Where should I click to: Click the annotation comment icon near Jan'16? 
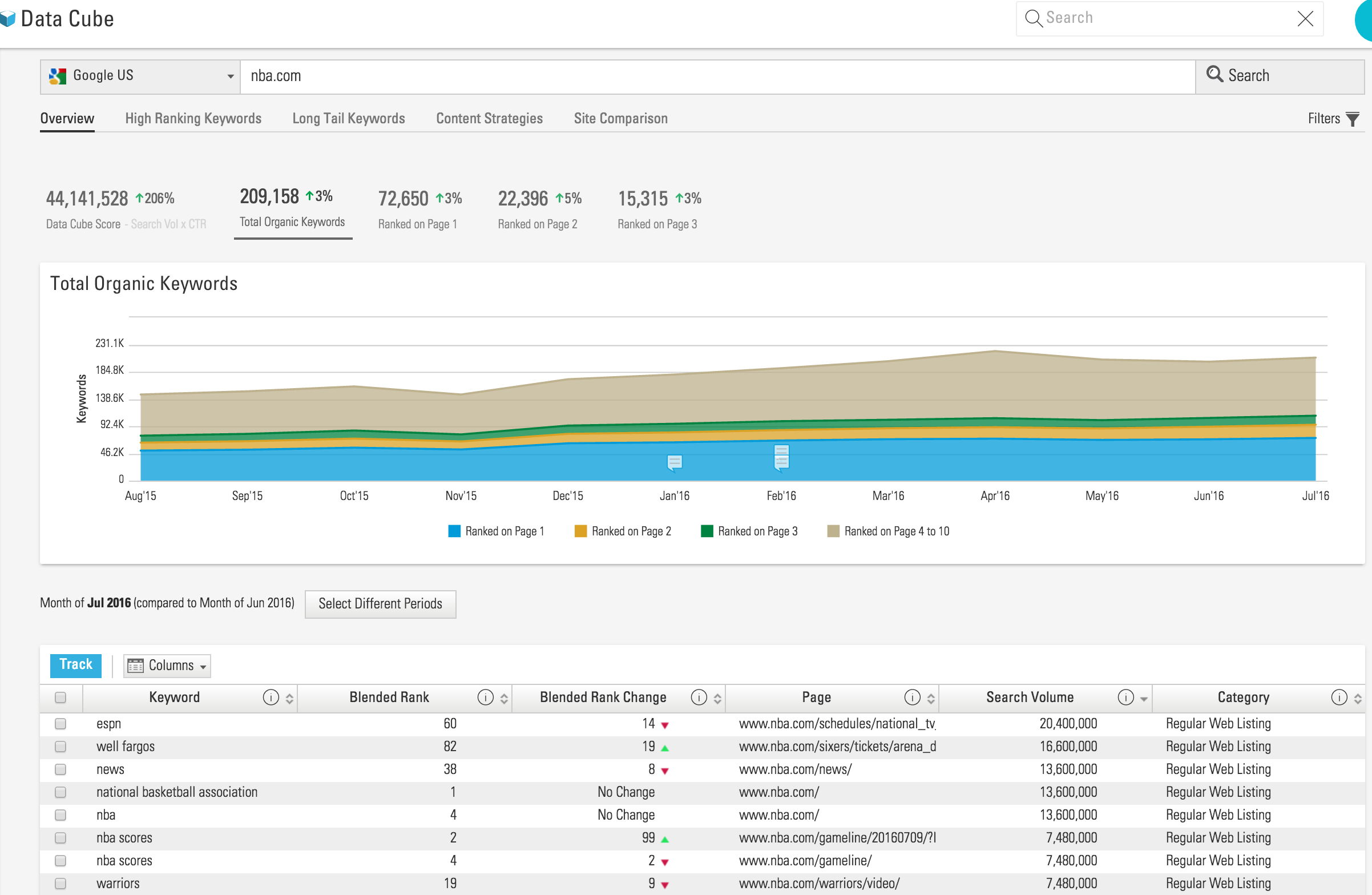674,461
